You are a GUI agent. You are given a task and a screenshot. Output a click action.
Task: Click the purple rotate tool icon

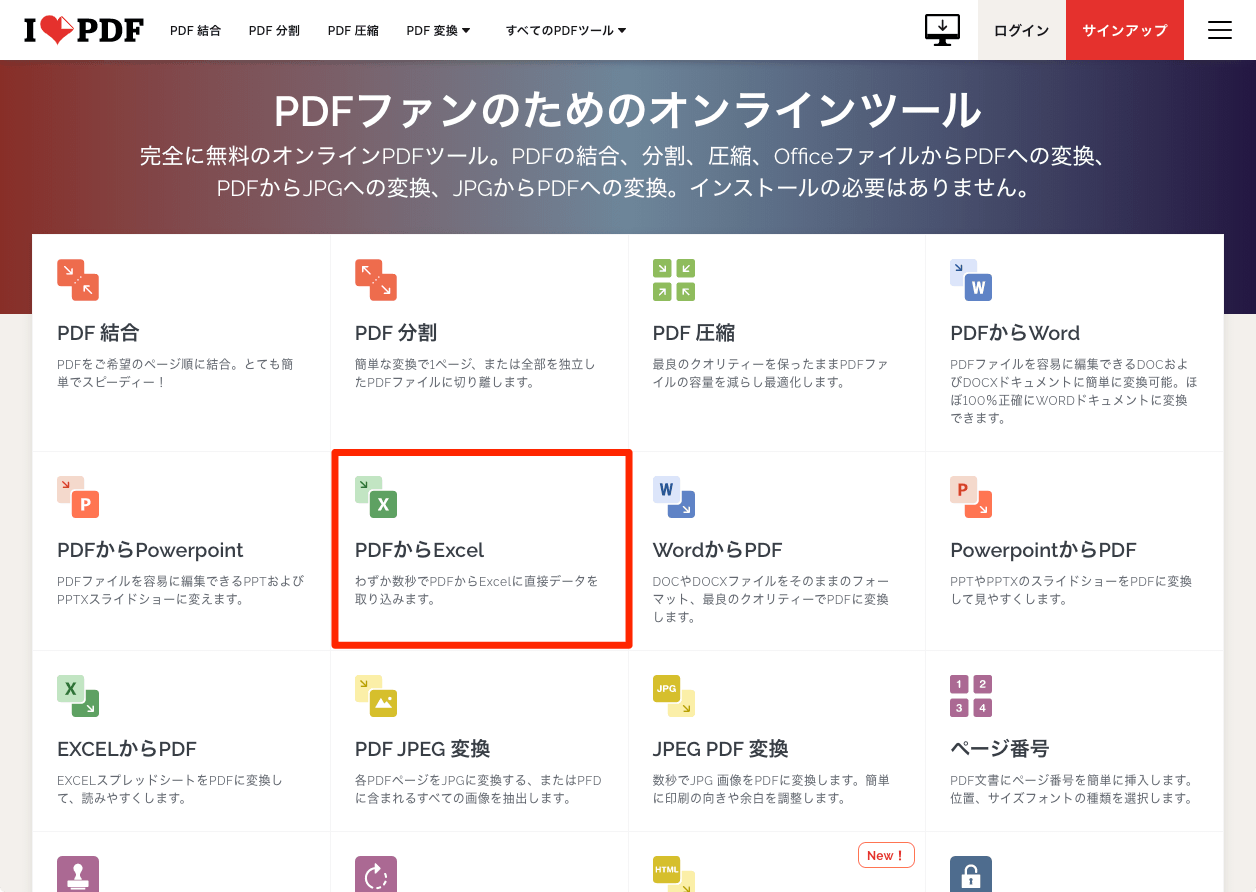(x=376, y=874)
